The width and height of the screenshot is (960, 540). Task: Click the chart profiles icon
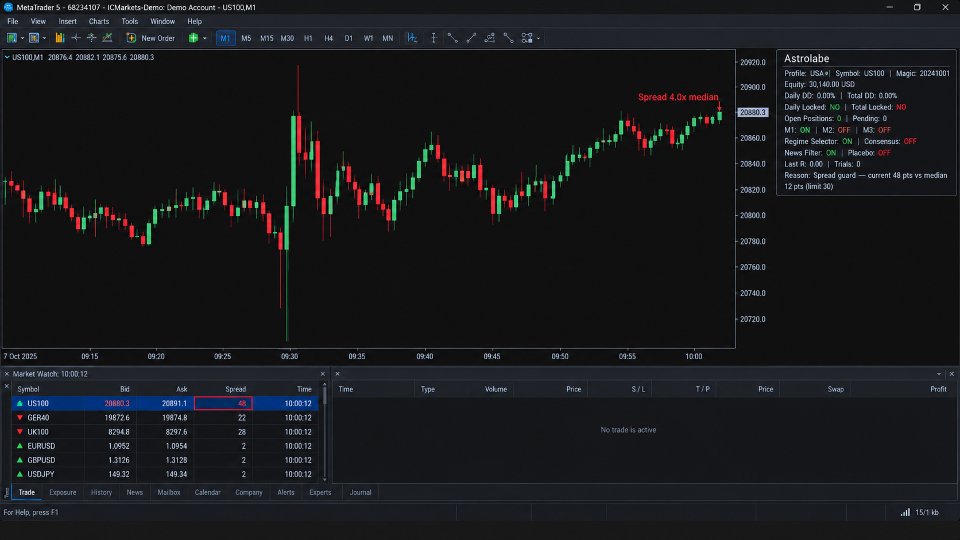click(x=34, y=38)
